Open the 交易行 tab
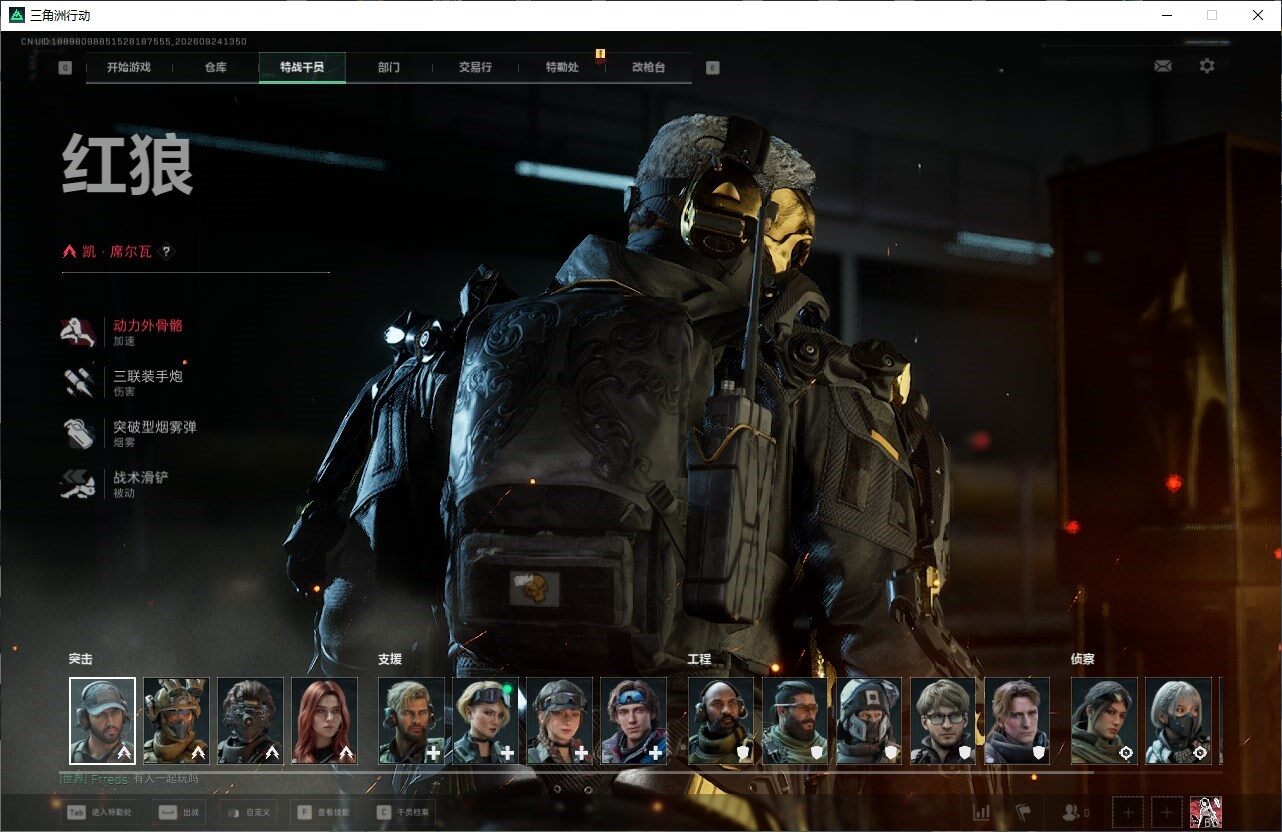The width and height of the screenshot is (1282, 832). pyautogui.click(x=475, y=68)
